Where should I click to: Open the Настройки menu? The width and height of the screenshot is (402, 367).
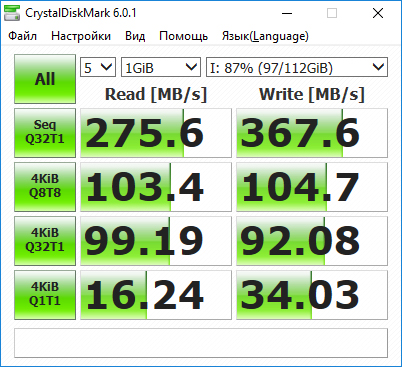point(81,36)
